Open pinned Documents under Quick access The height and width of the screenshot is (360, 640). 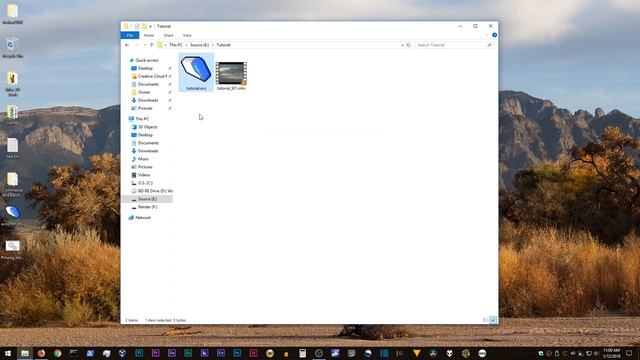(148, 84)
